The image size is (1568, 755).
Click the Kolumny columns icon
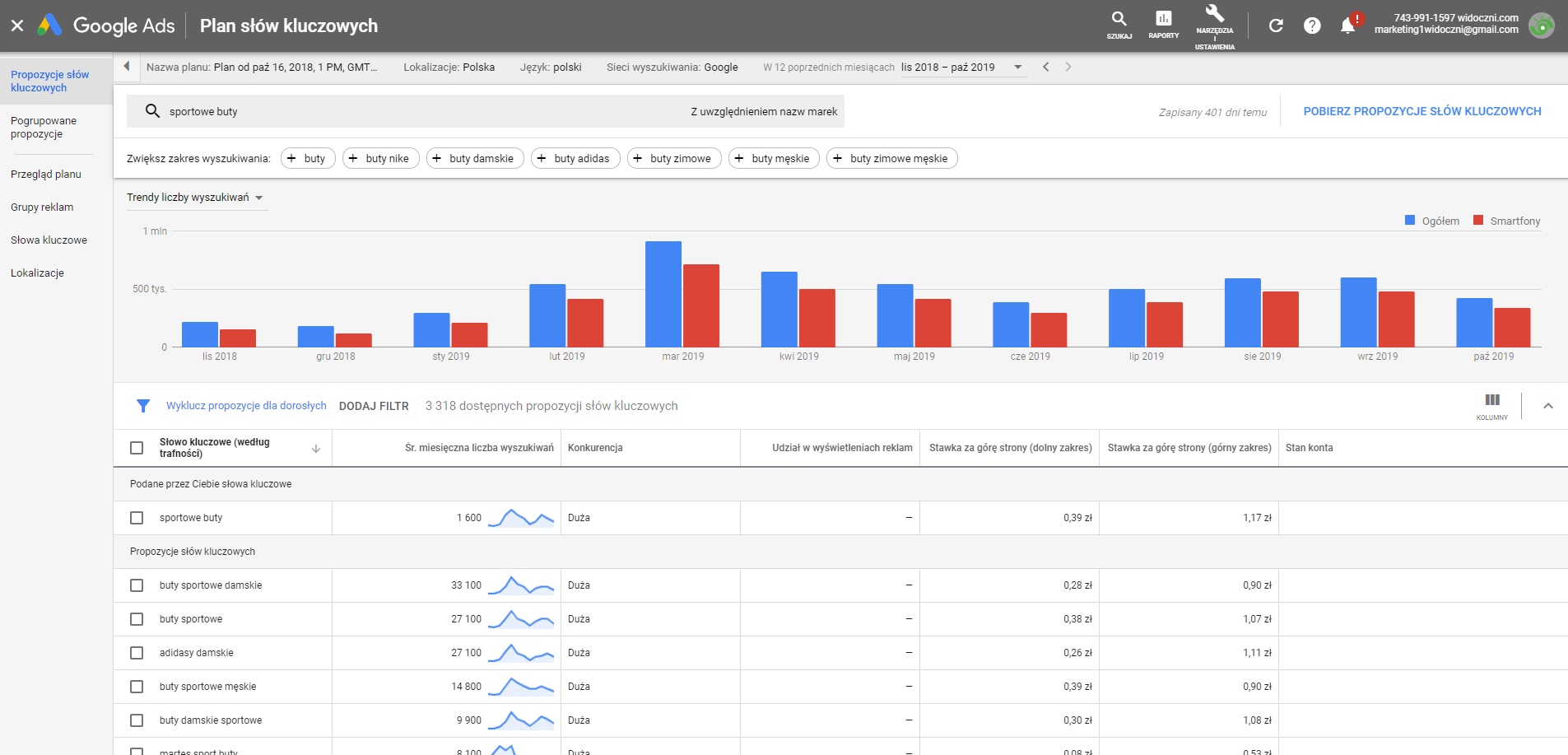click(x=1491, y=401)
